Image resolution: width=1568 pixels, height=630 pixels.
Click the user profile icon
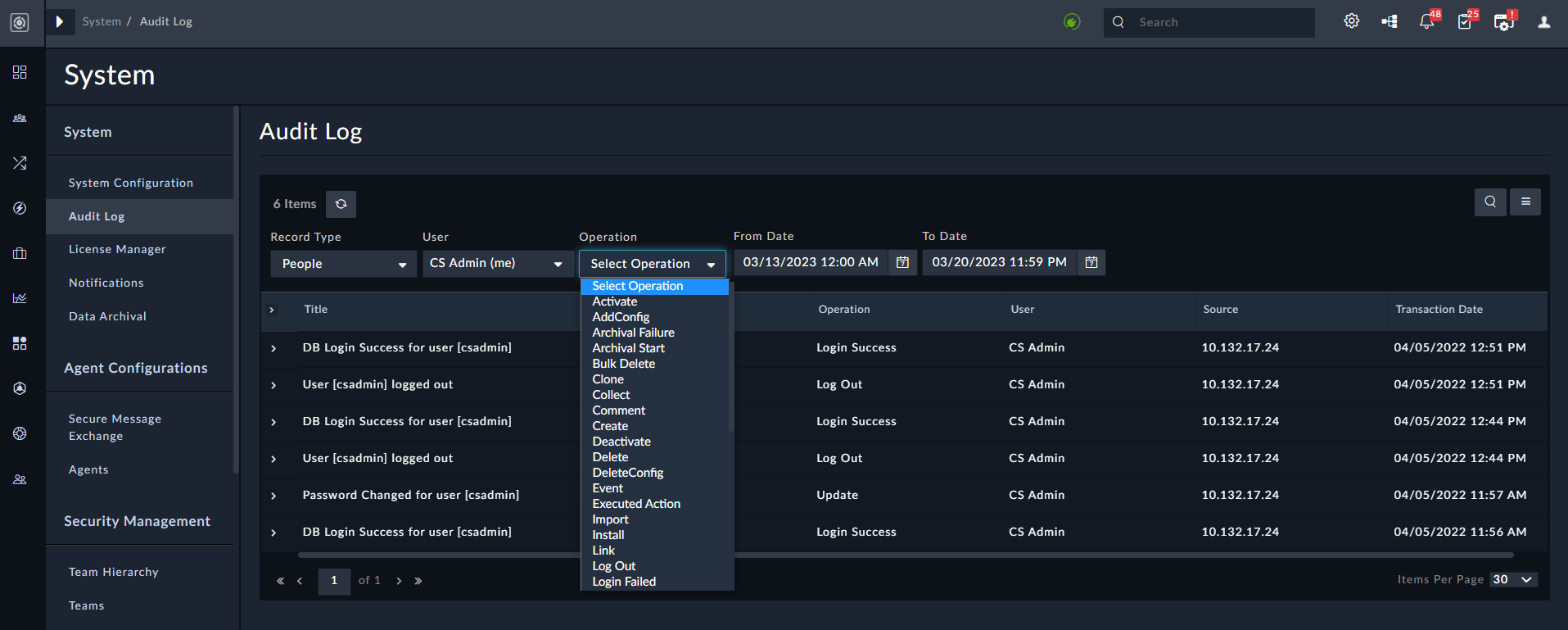pos(1544,22)
